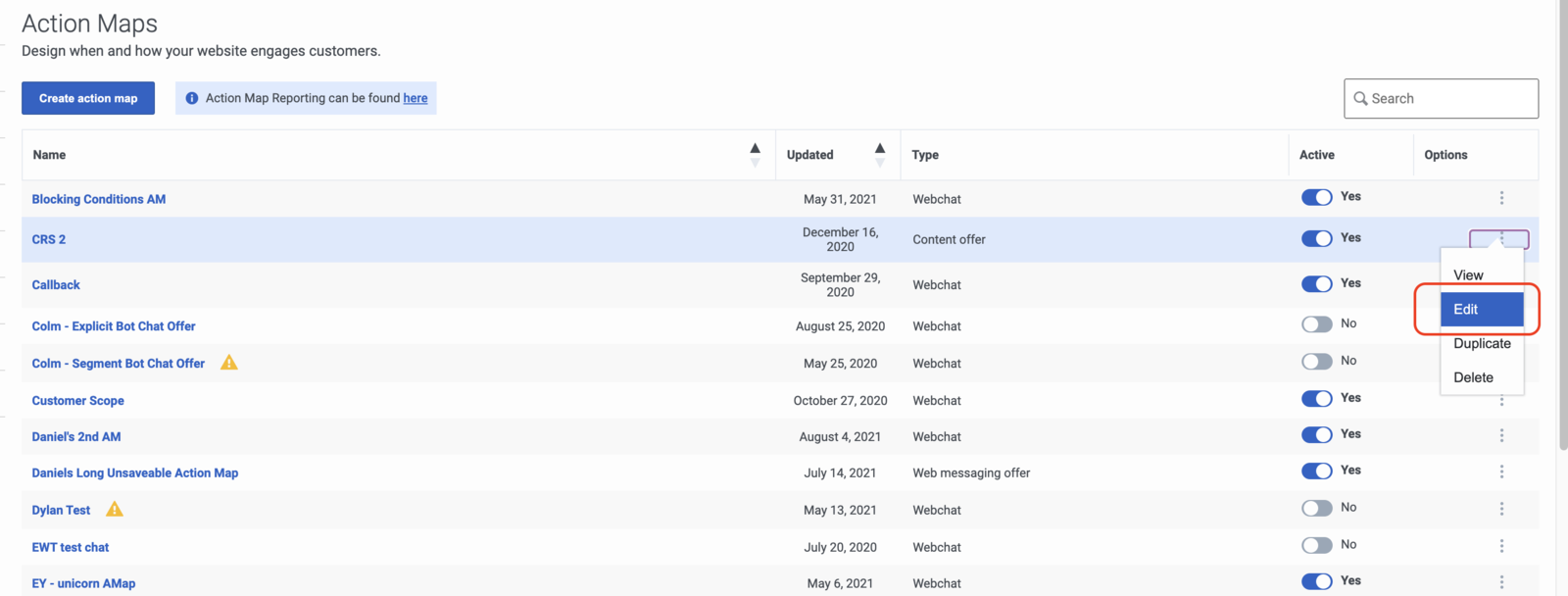Click Create action map button
Viewport: 1568px width, 596px height.
click(88, 98)
